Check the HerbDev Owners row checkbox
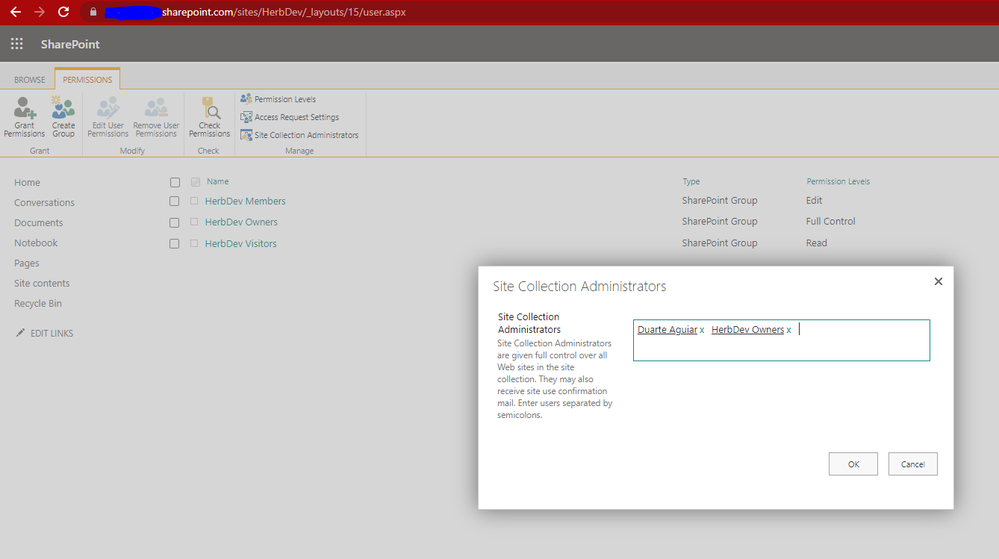The image size is (999, 559). click(174, 222)
